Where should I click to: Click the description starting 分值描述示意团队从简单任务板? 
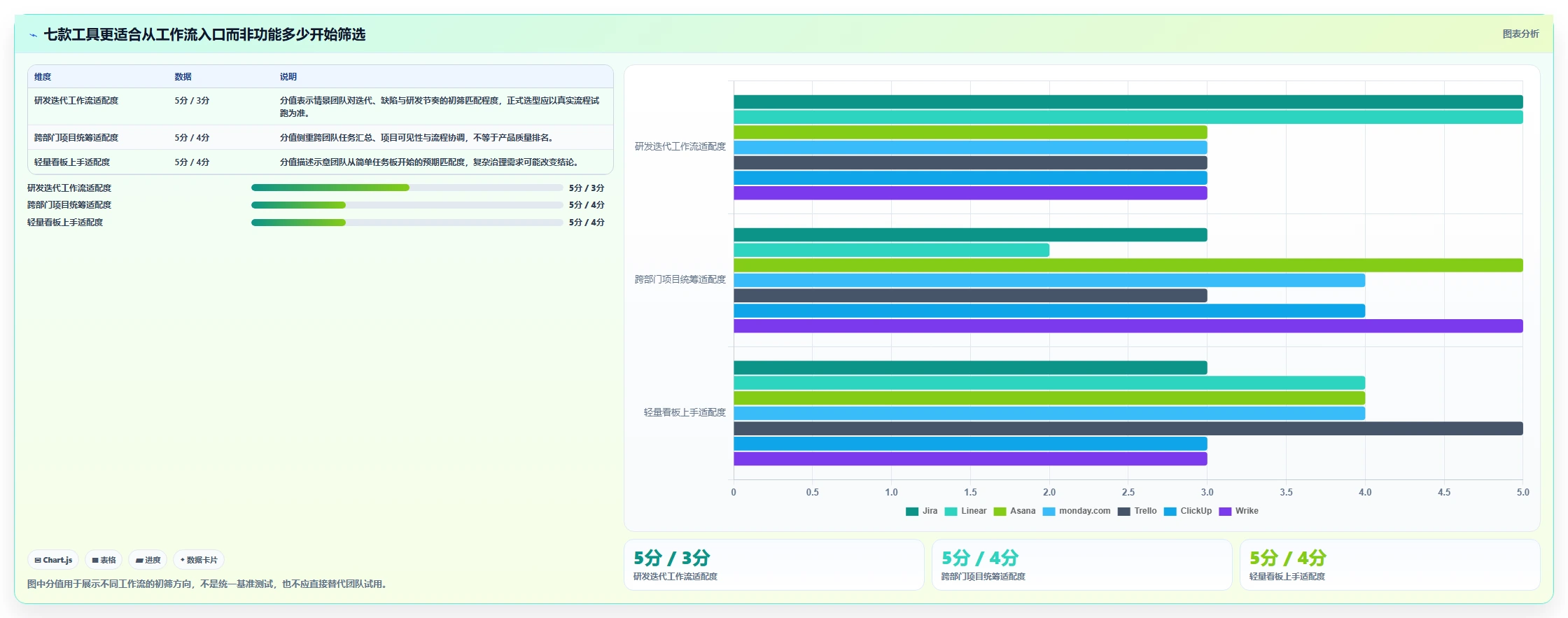pos(430,162)
